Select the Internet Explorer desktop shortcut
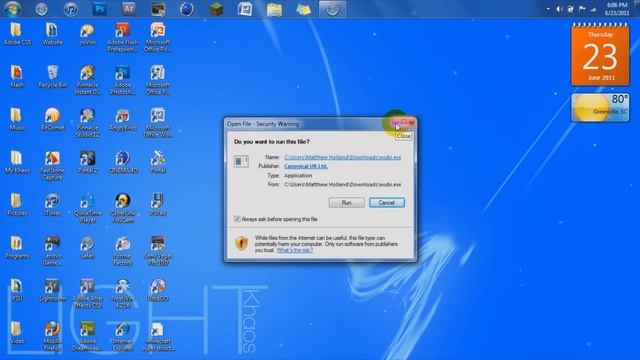Viewport: 640px width, 360px height. click(x=122, y=336)
